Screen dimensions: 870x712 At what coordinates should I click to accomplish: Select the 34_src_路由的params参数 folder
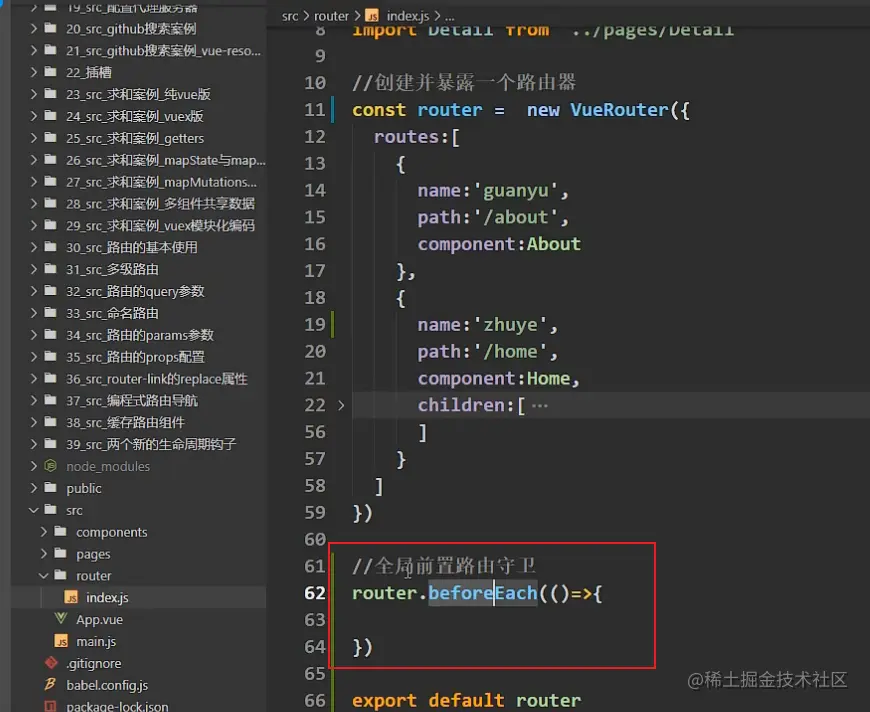point(139,335)
